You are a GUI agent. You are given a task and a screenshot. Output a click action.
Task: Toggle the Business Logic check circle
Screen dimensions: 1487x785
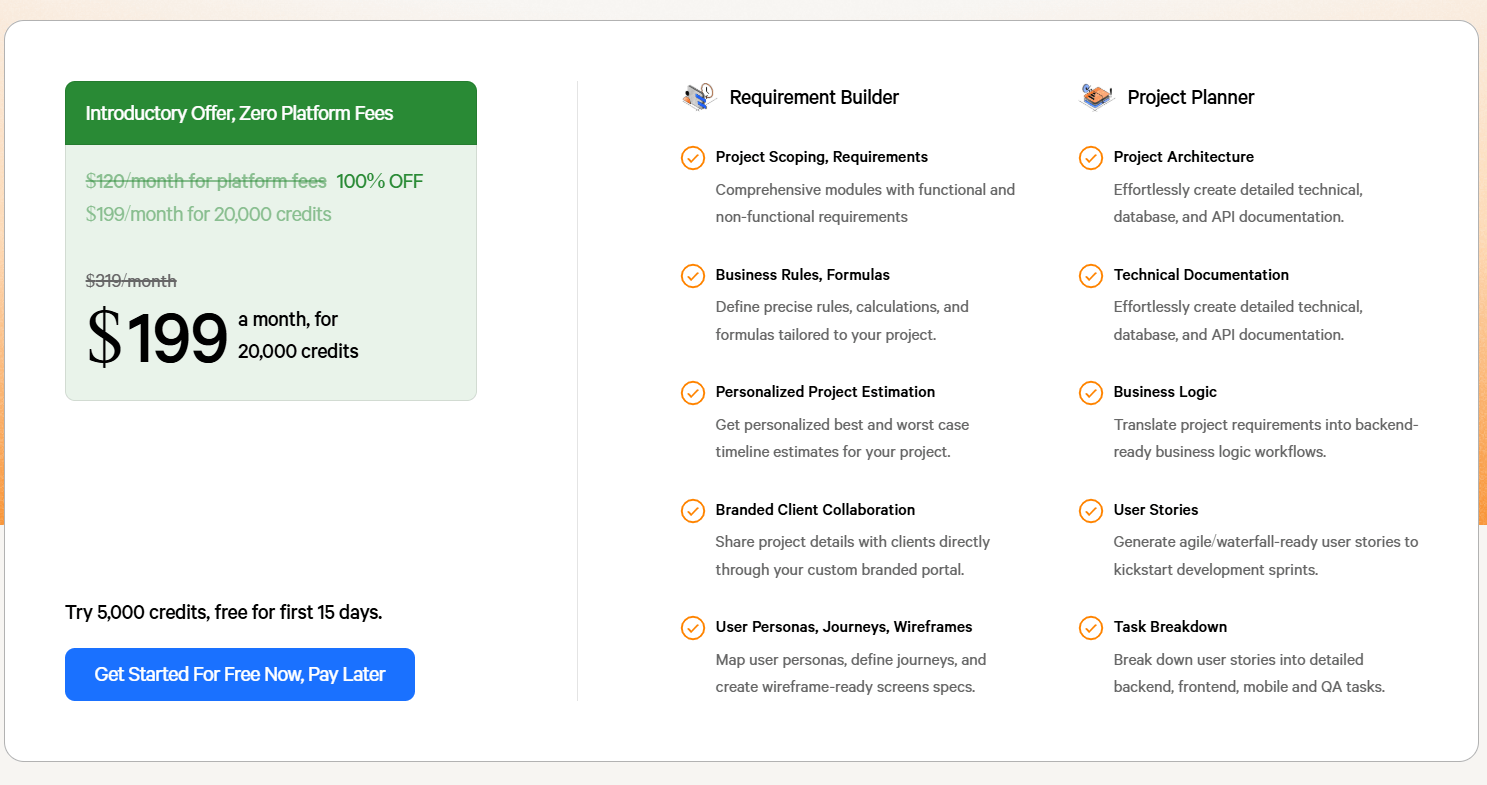[1091, 393]
